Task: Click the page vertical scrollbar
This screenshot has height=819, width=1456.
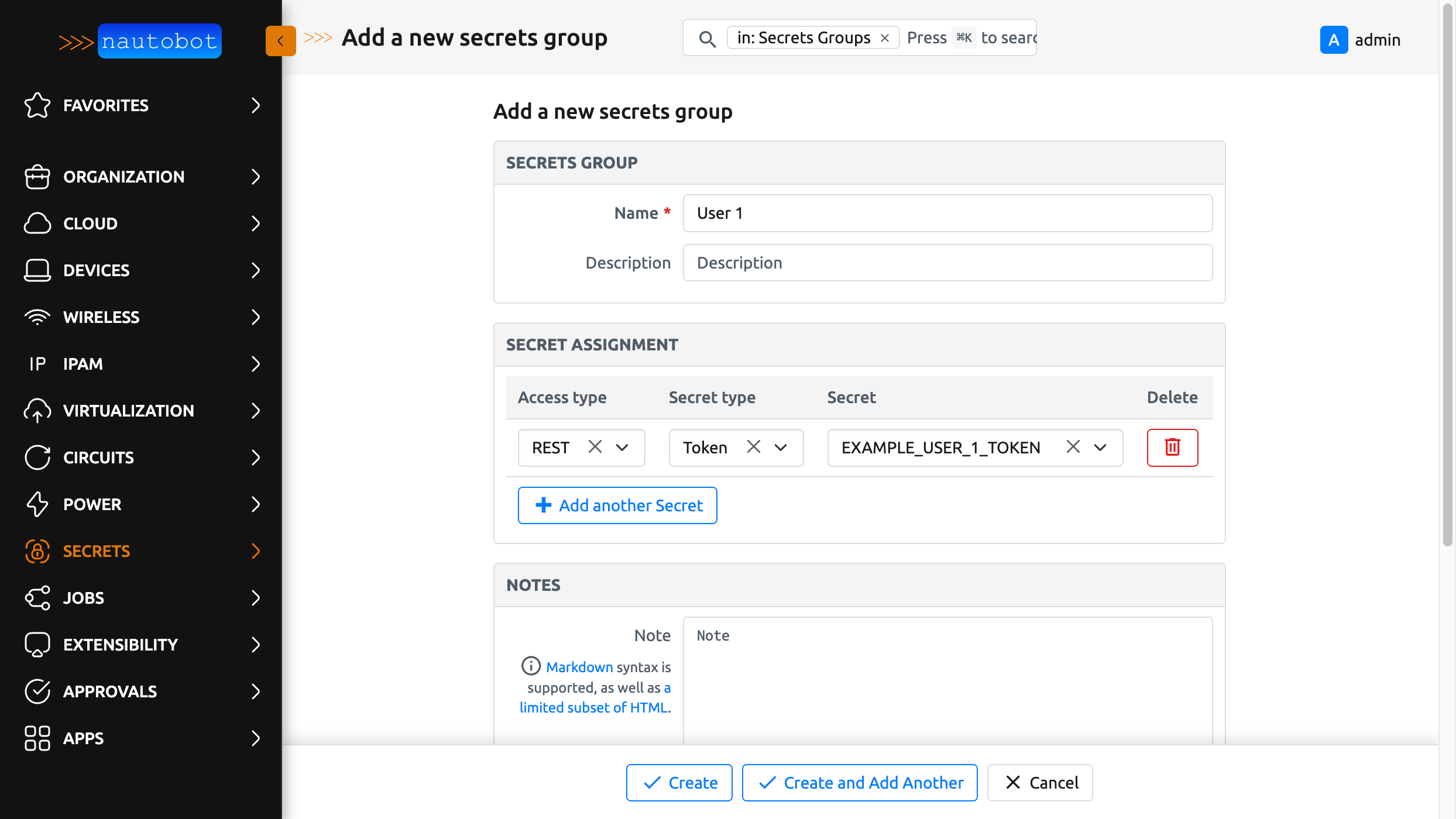Action: coord(1447,275)
